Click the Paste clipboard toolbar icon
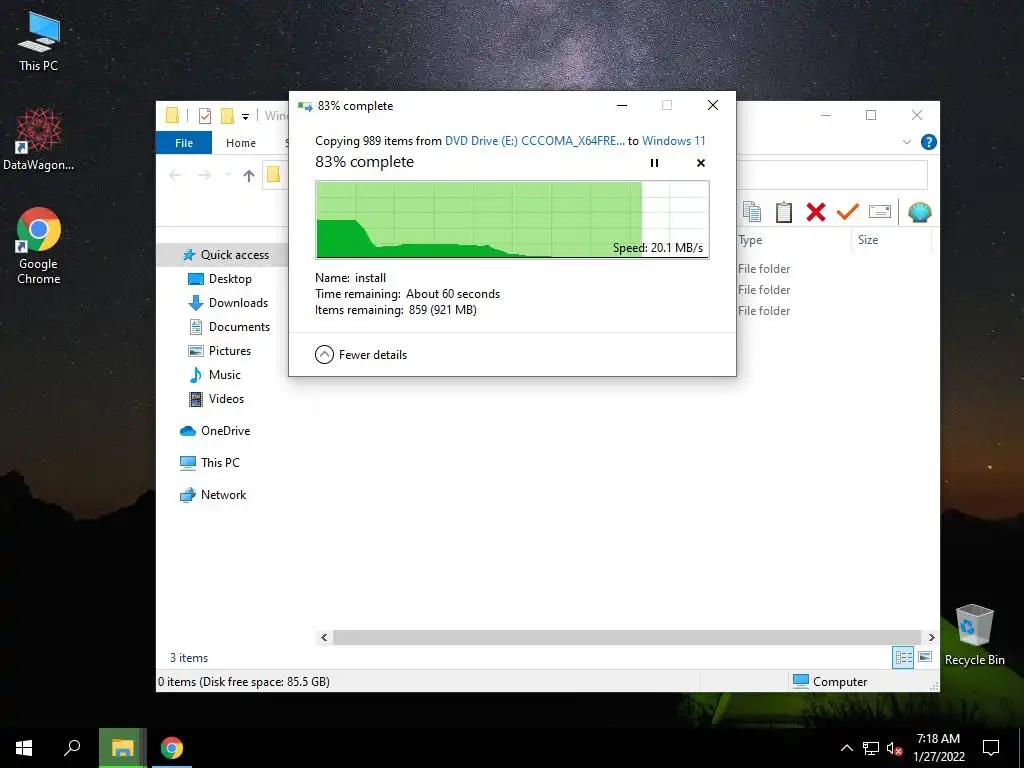This screenshot has height=768, width=1024. (x=784, y=212)
